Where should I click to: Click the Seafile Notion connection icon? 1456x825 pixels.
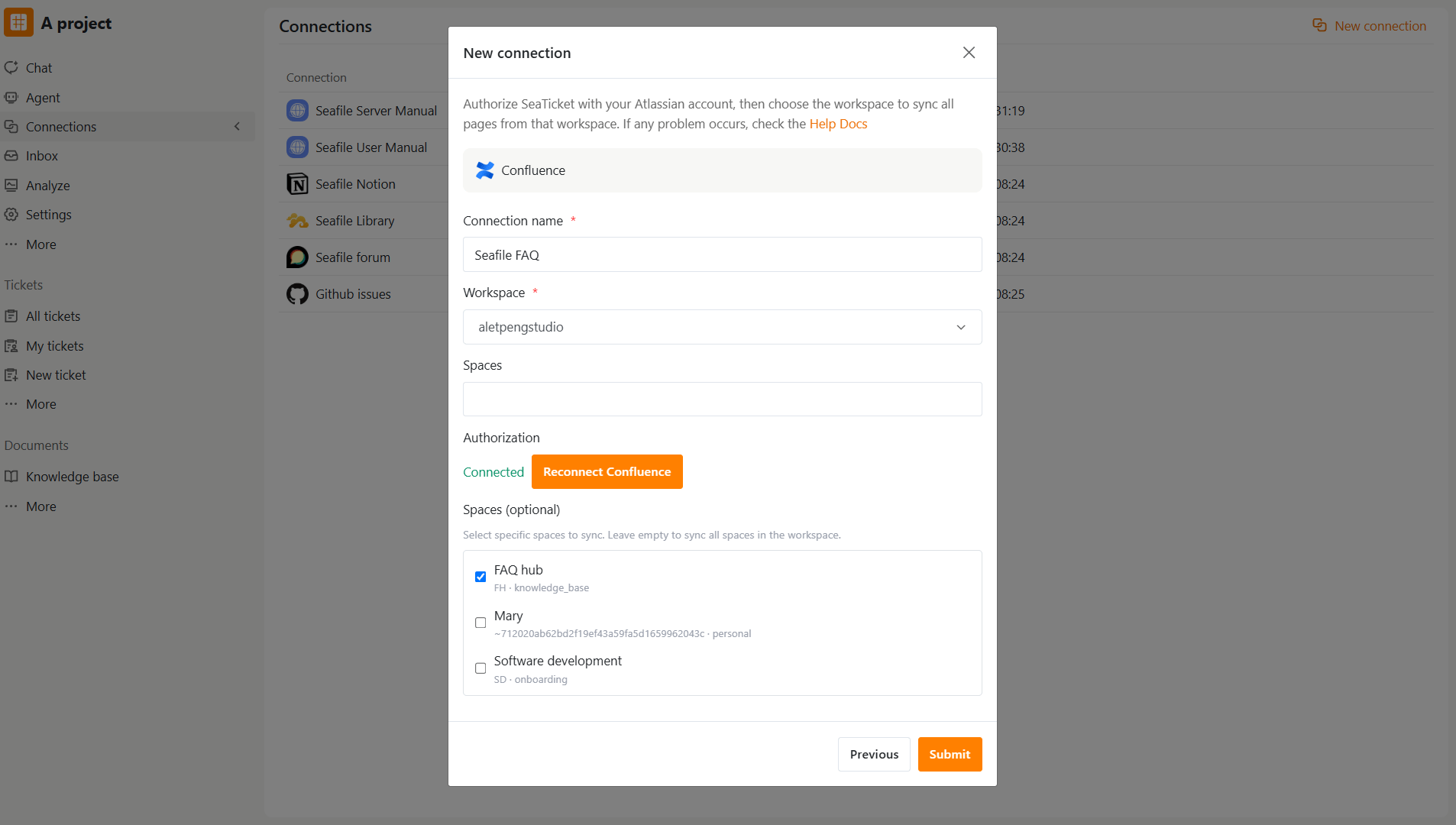click(297, 184)
